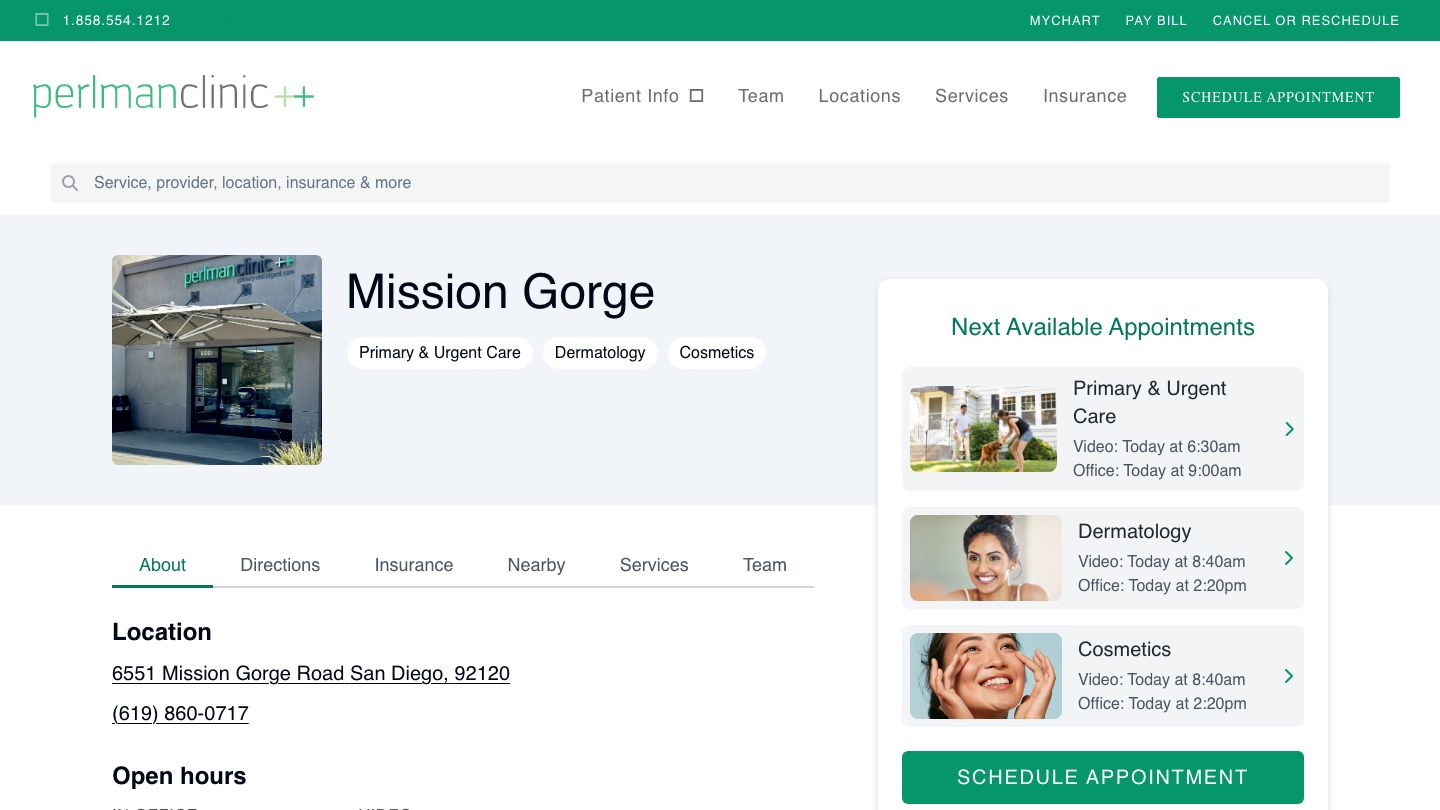This screenshot has height=810, width=1440.
Task: Switch to the Directions tab
Action: [x=280, y=565]
